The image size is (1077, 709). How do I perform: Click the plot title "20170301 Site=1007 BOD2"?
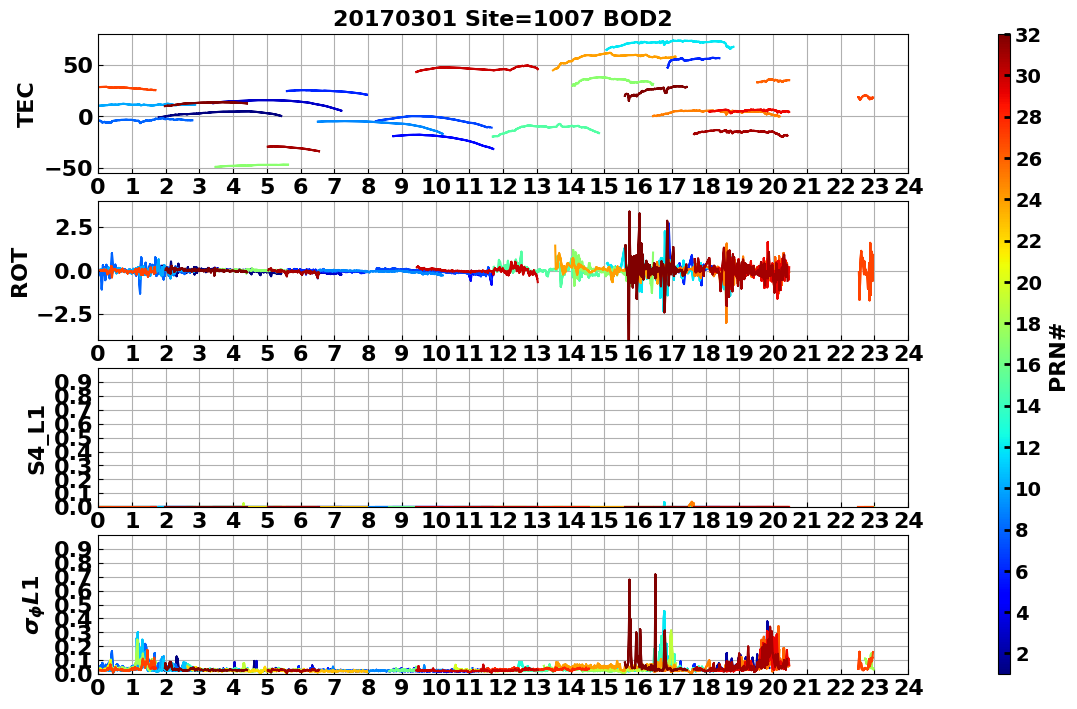(503, 18)
